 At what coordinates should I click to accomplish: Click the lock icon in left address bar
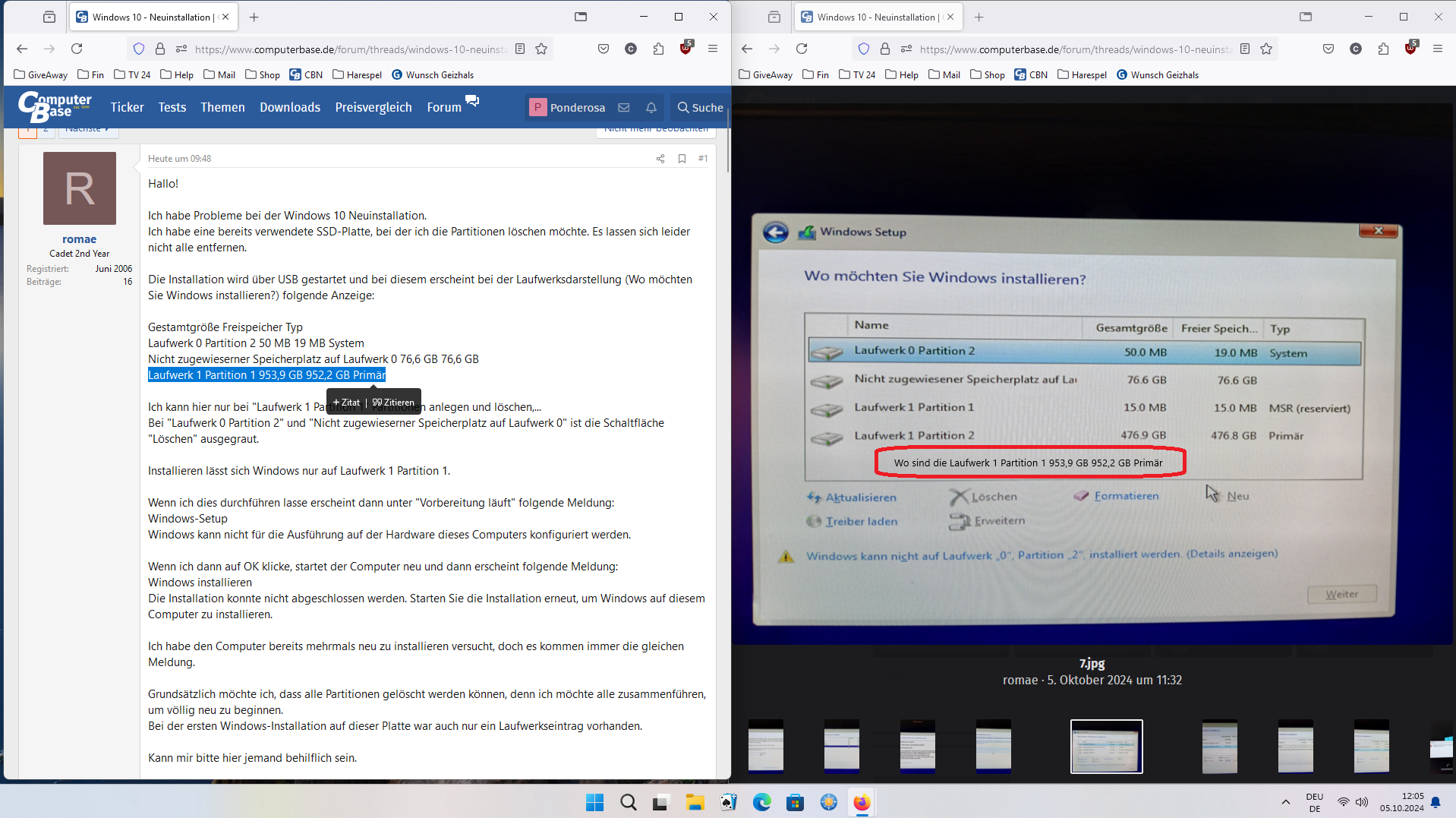click(x=160, y=49)
